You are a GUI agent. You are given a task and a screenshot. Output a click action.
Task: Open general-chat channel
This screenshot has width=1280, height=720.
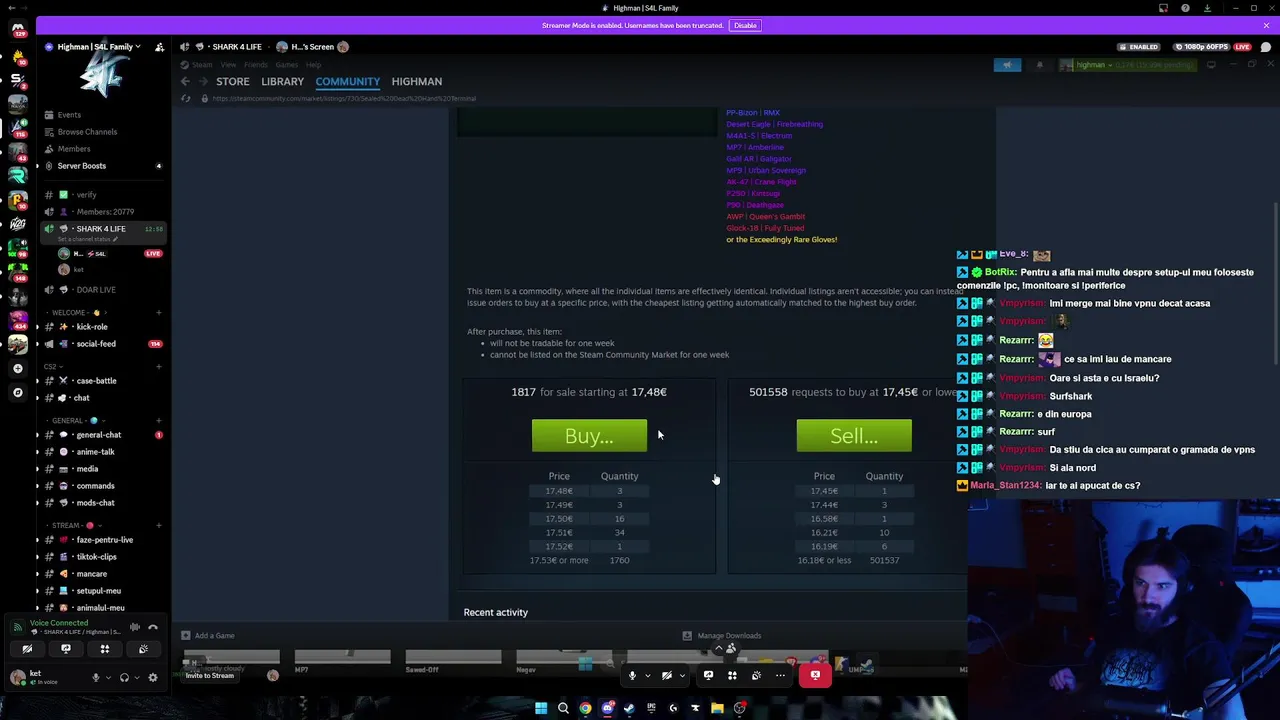click(x=98, y=435)
